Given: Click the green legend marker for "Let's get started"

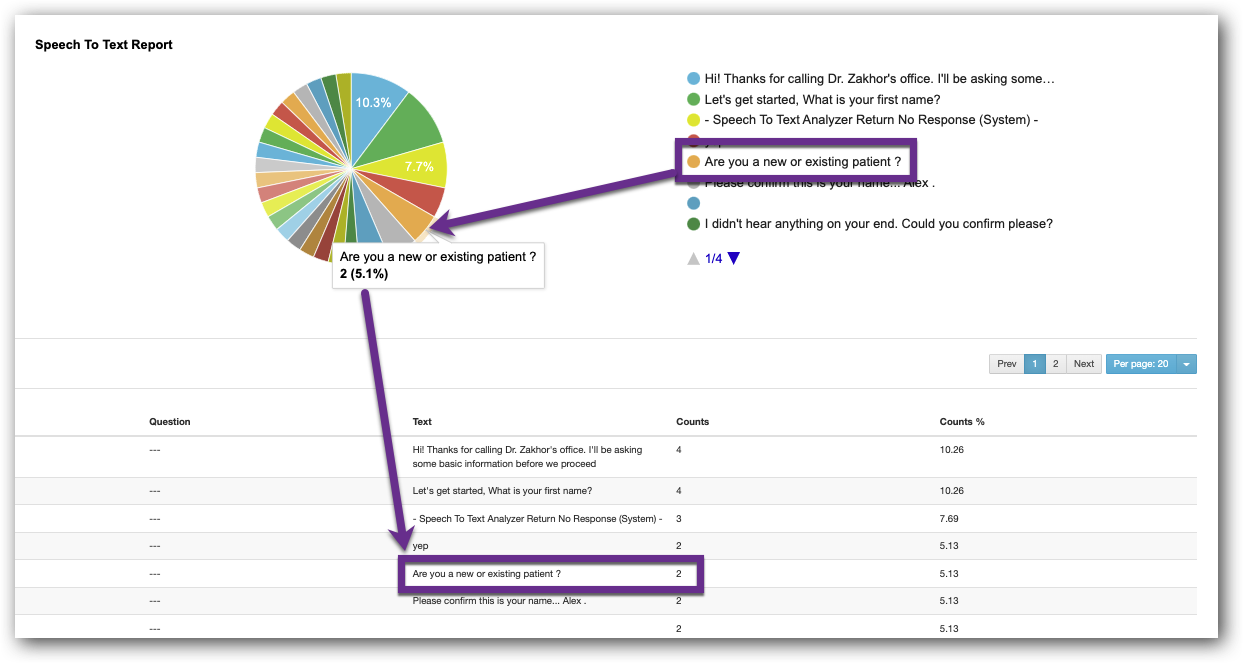Looking at the screenshot, I should pyautogui.click(x=693, y=99).
